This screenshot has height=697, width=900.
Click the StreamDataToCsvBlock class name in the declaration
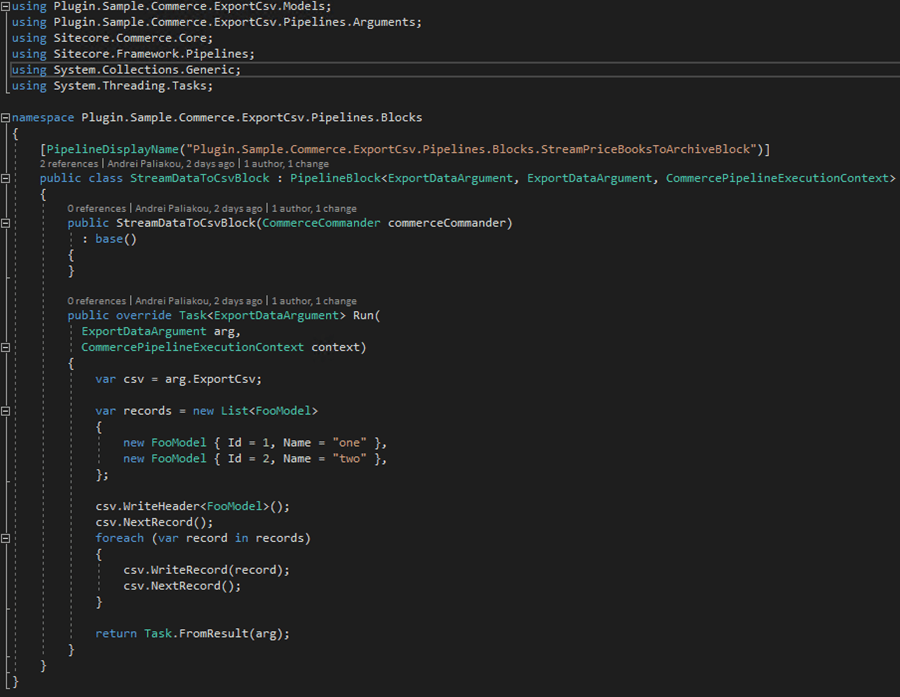[x=200, y=179]
